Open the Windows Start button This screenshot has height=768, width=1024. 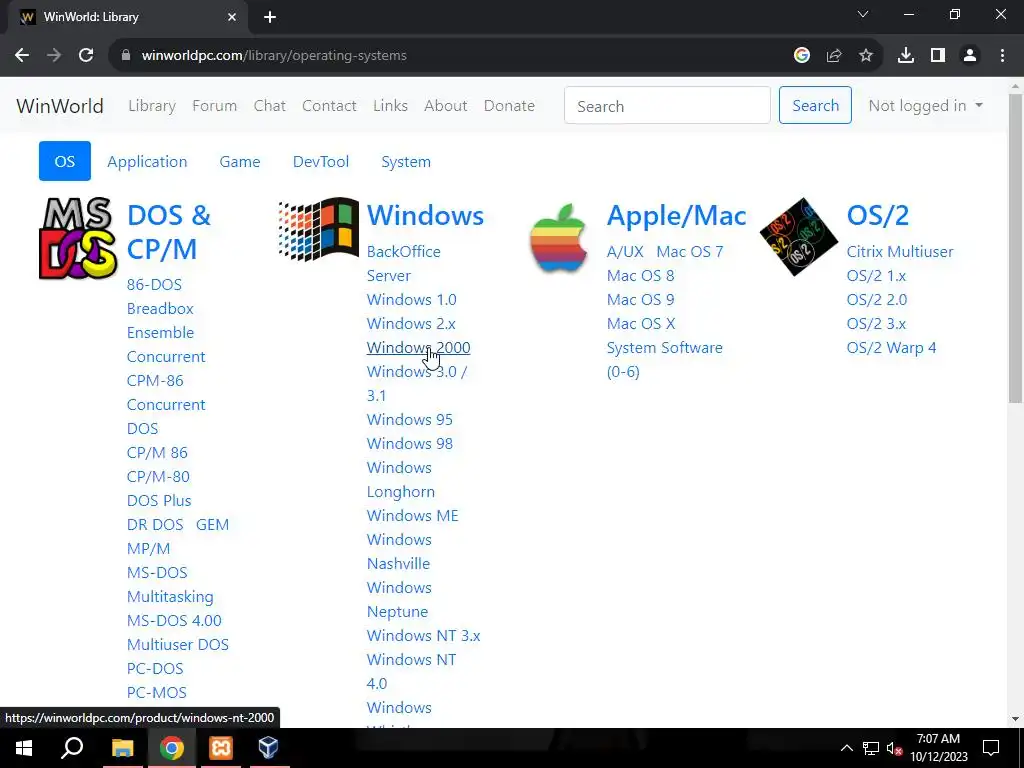tap(24, 748)
